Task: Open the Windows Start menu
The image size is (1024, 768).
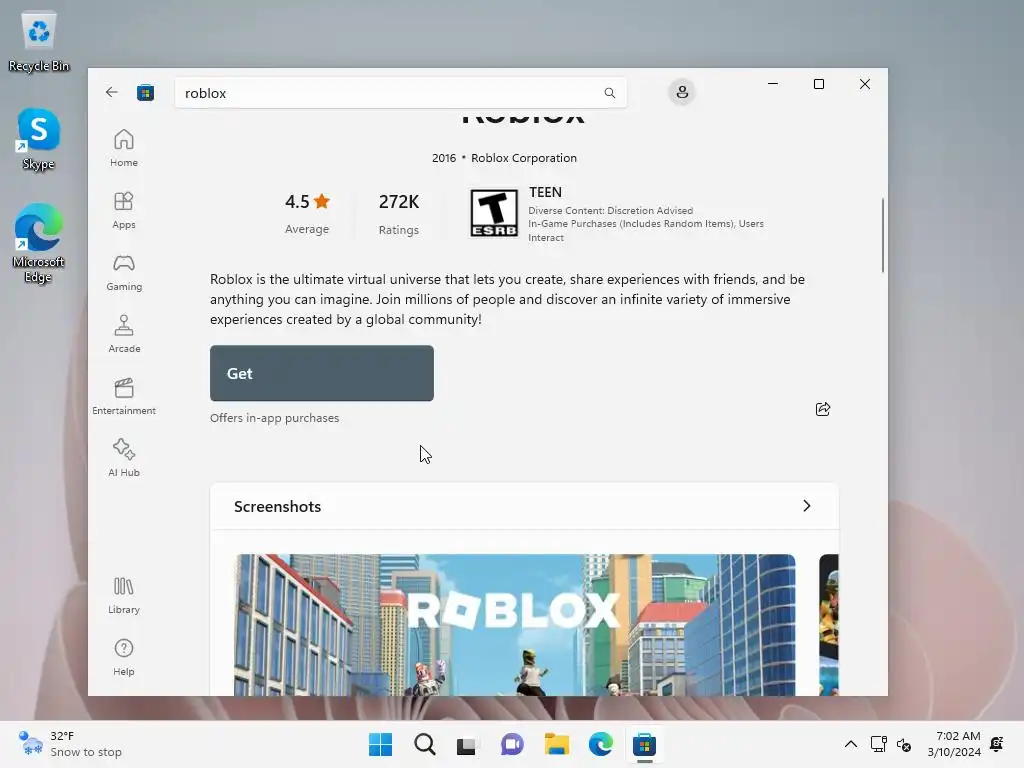Action: coord(380,744)
